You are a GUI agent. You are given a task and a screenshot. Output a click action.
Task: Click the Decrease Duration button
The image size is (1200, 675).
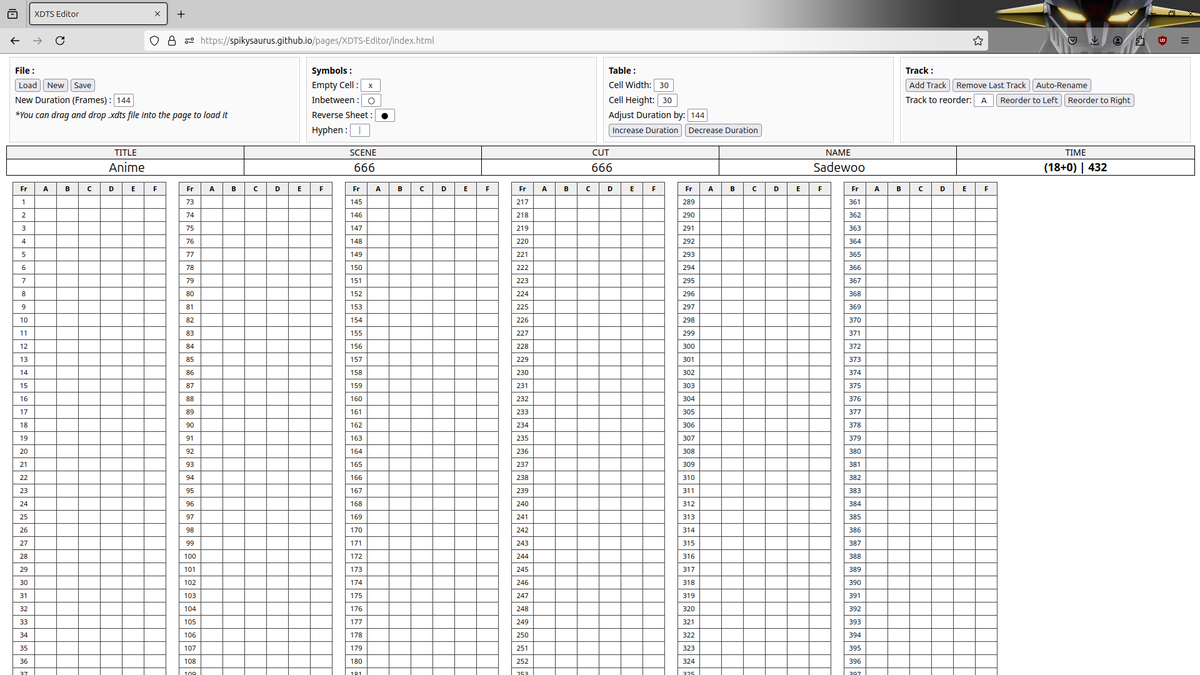point(723,130)
